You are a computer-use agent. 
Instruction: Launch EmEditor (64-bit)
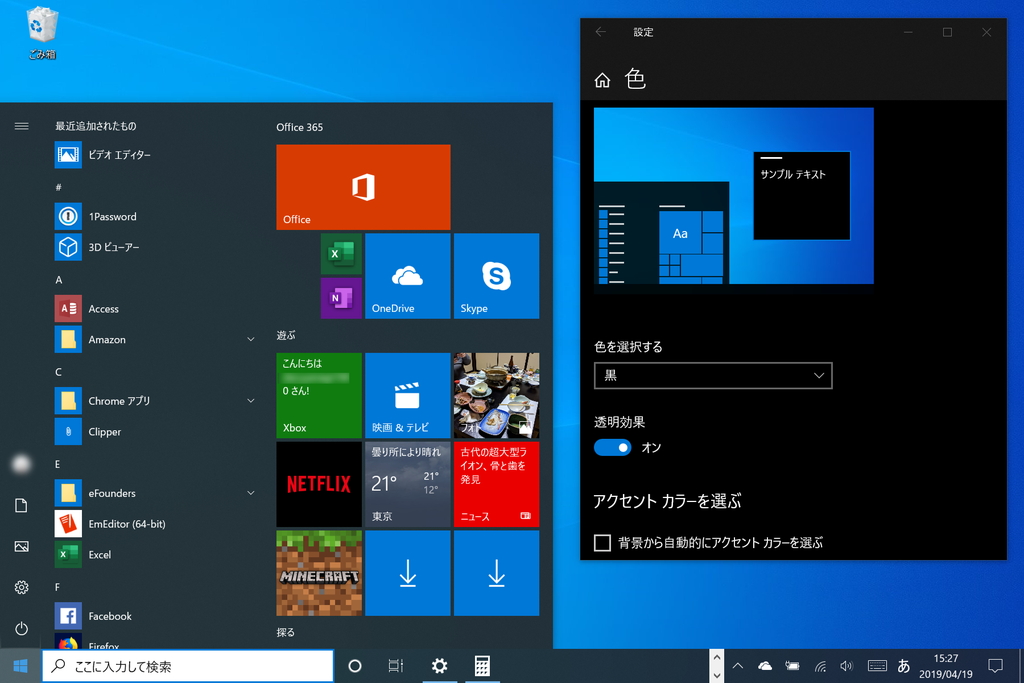click(x=155, y=523)
